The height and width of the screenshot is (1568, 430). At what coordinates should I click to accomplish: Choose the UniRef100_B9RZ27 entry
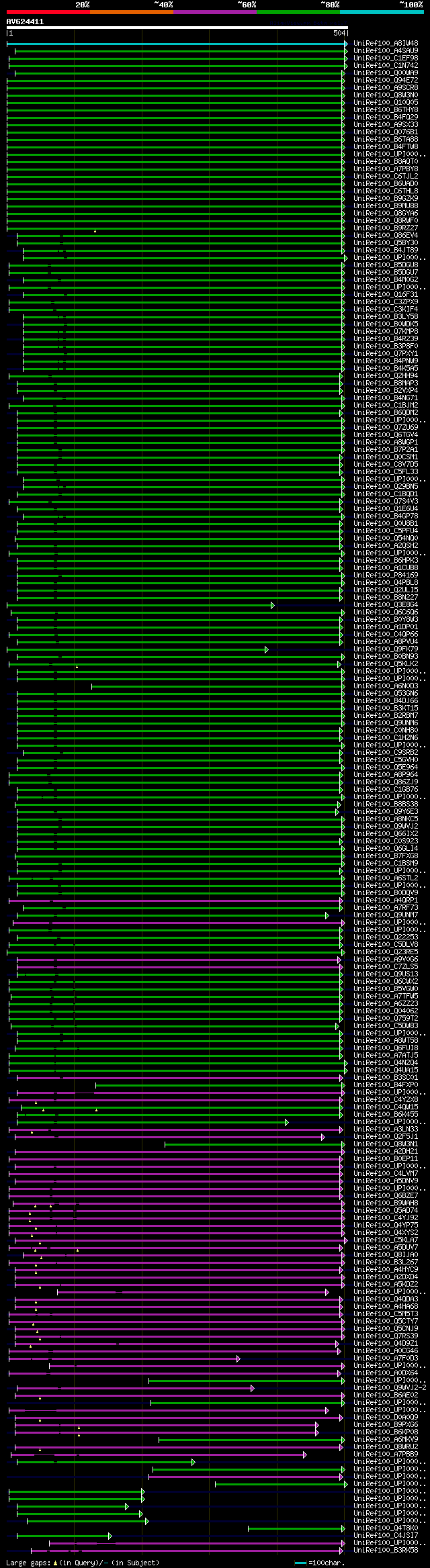[386, 228]
